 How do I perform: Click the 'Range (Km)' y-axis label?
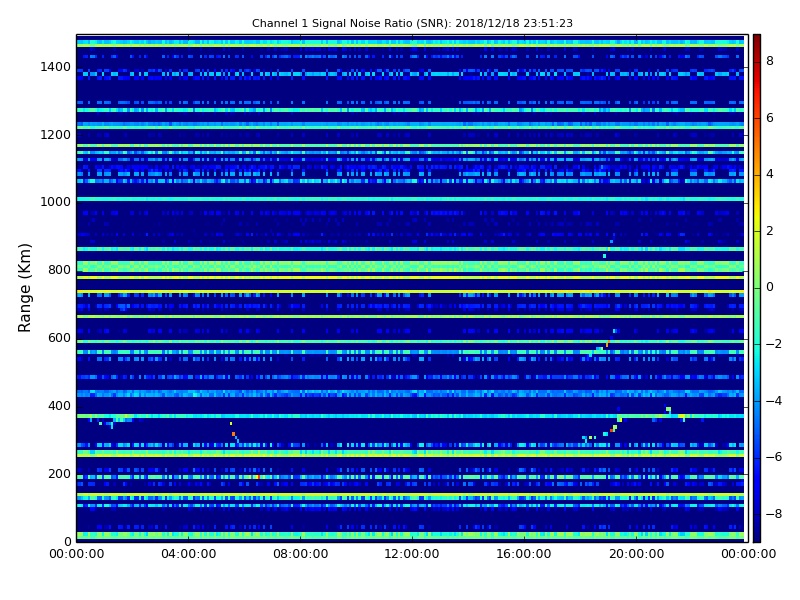[24, 288]
